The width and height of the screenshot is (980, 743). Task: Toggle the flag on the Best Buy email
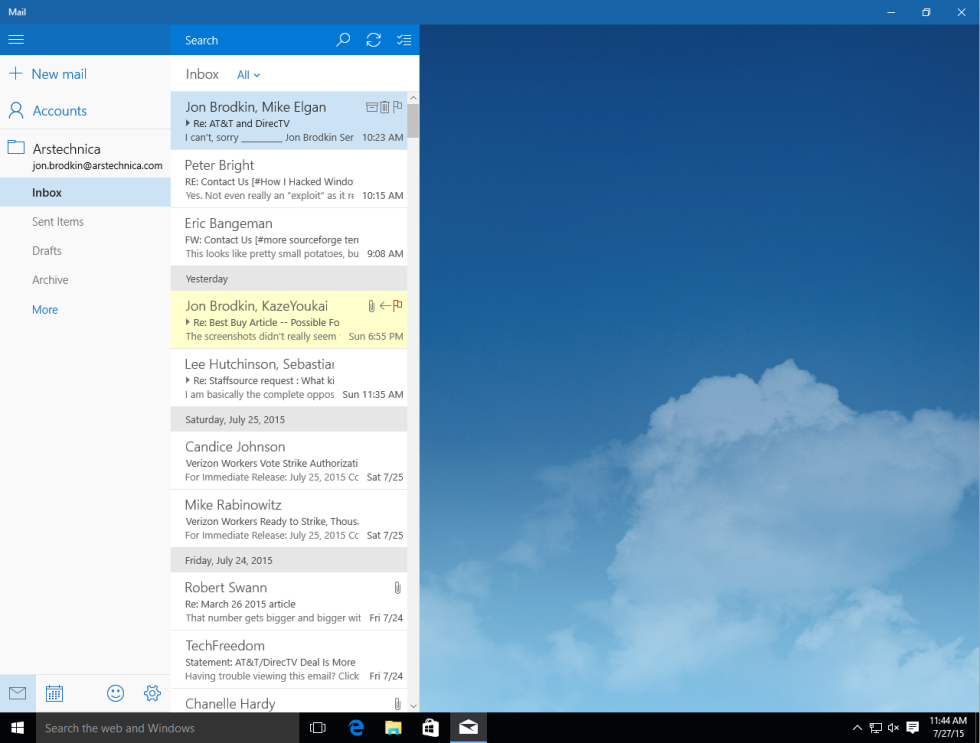(x=398, y=306)
